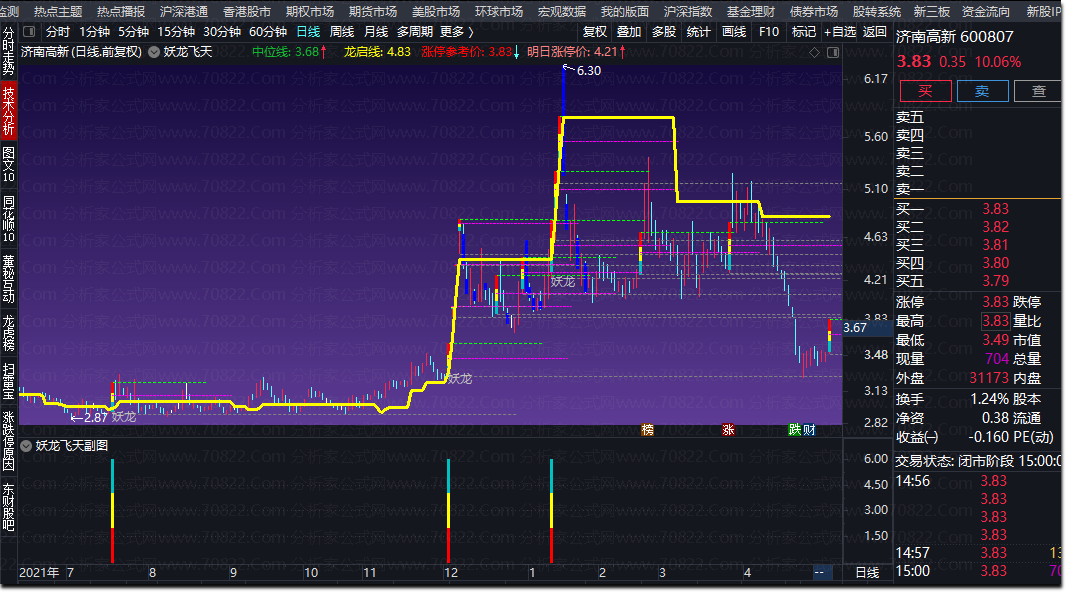Viewport: 1067px width, 592px height.
Task: Switch to 分时 chart period
Action: coord(58,32)
